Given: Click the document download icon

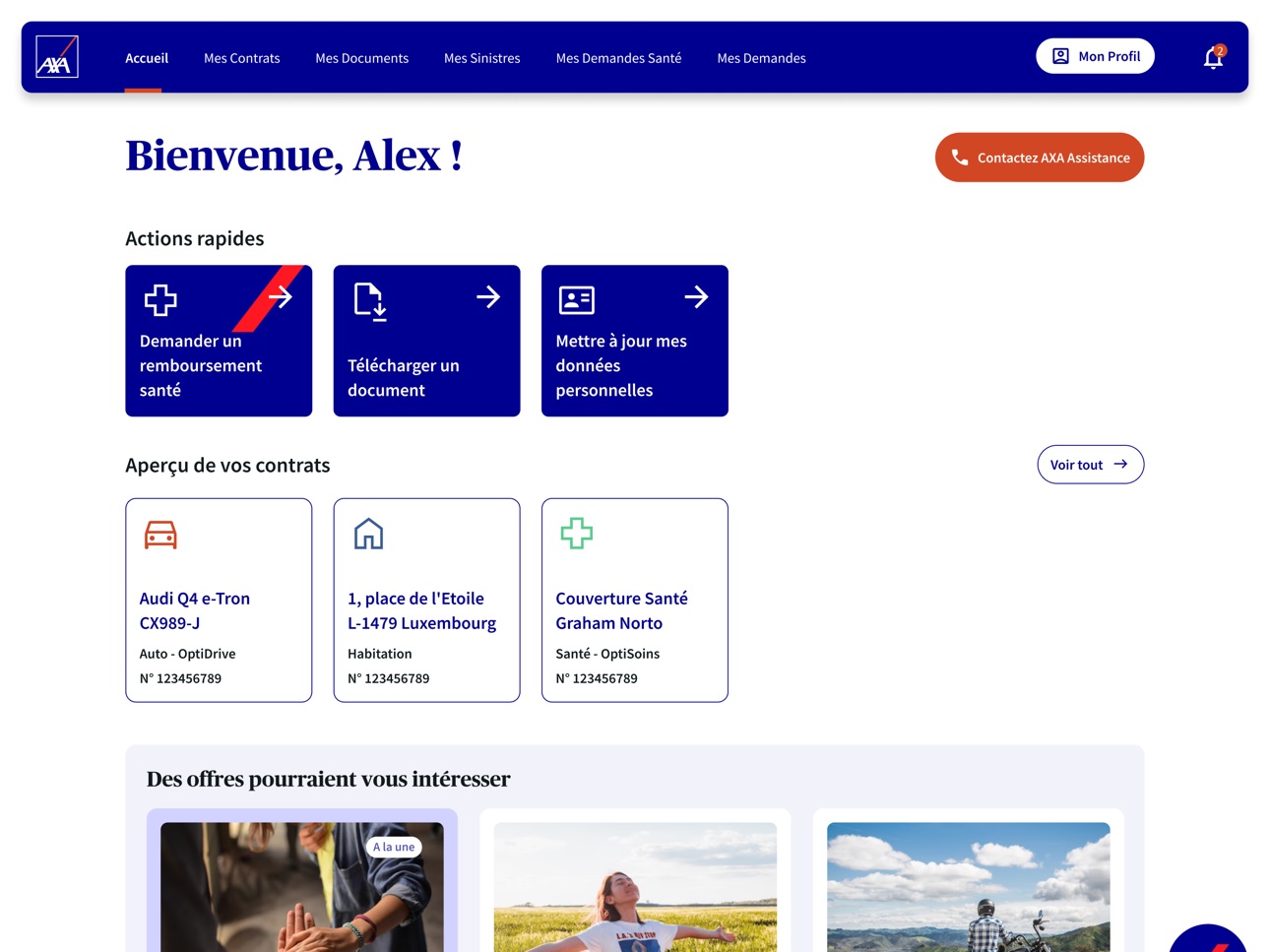Looking at the screenshot, I should pyautogui.click(x=369, y=301).
